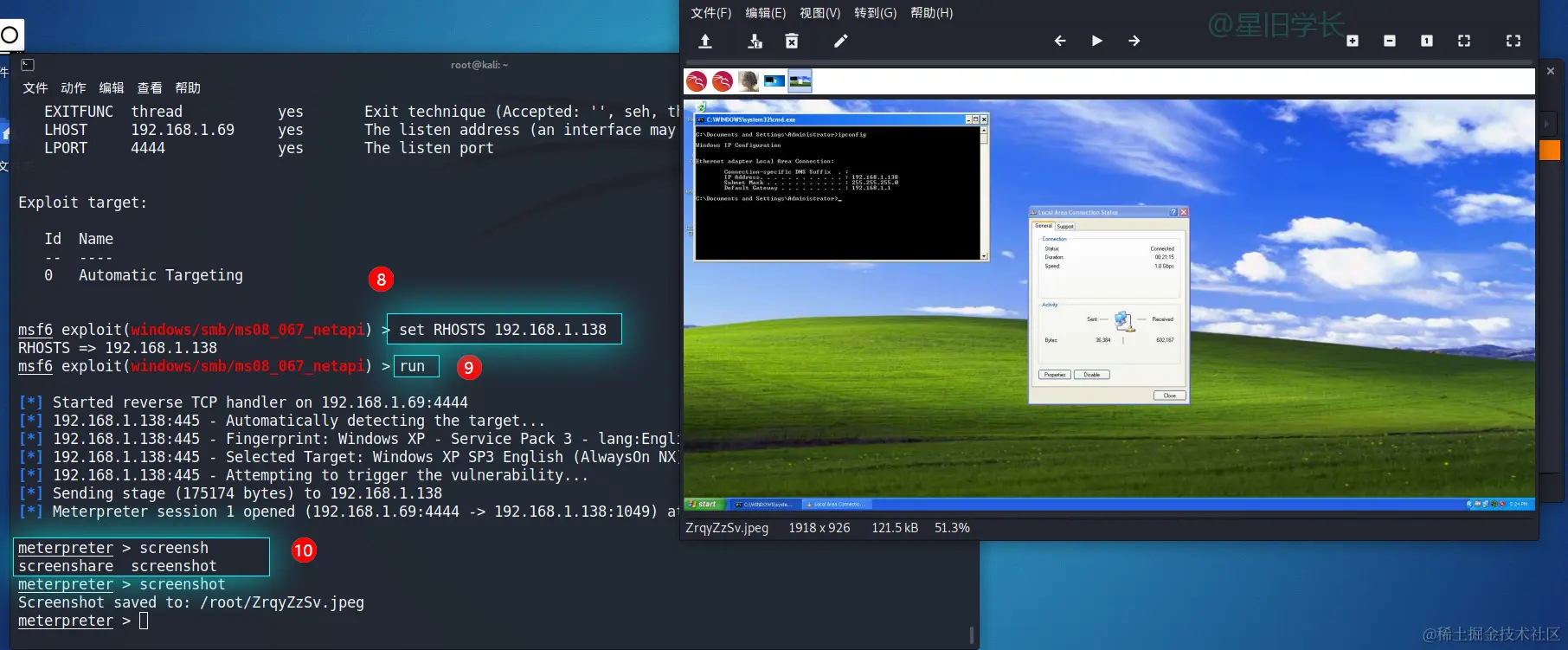This screenshot has width=1568, height=650.
Task: Click the delete image trash icon
Action: [x=792, y=41]
